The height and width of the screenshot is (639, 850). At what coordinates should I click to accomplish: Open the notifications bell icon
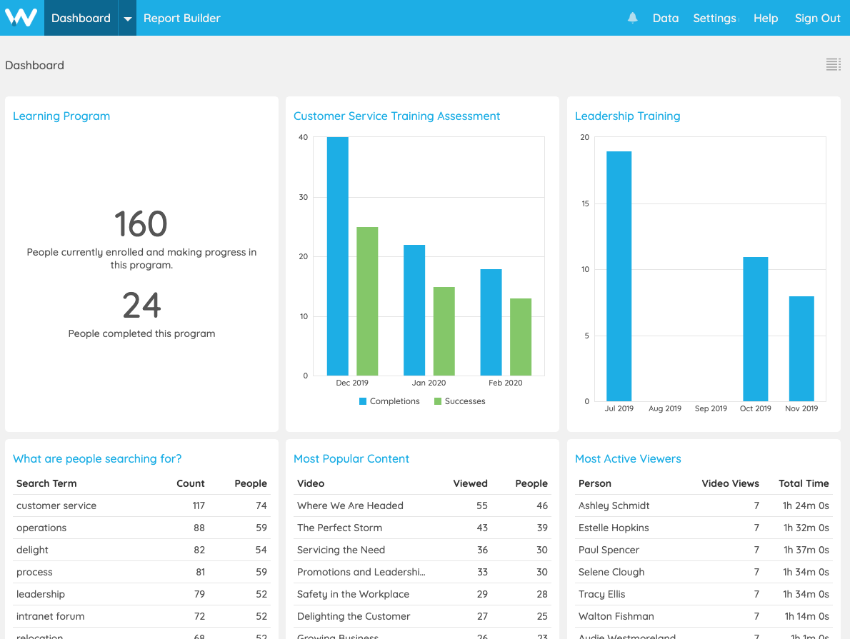[632, 18]
